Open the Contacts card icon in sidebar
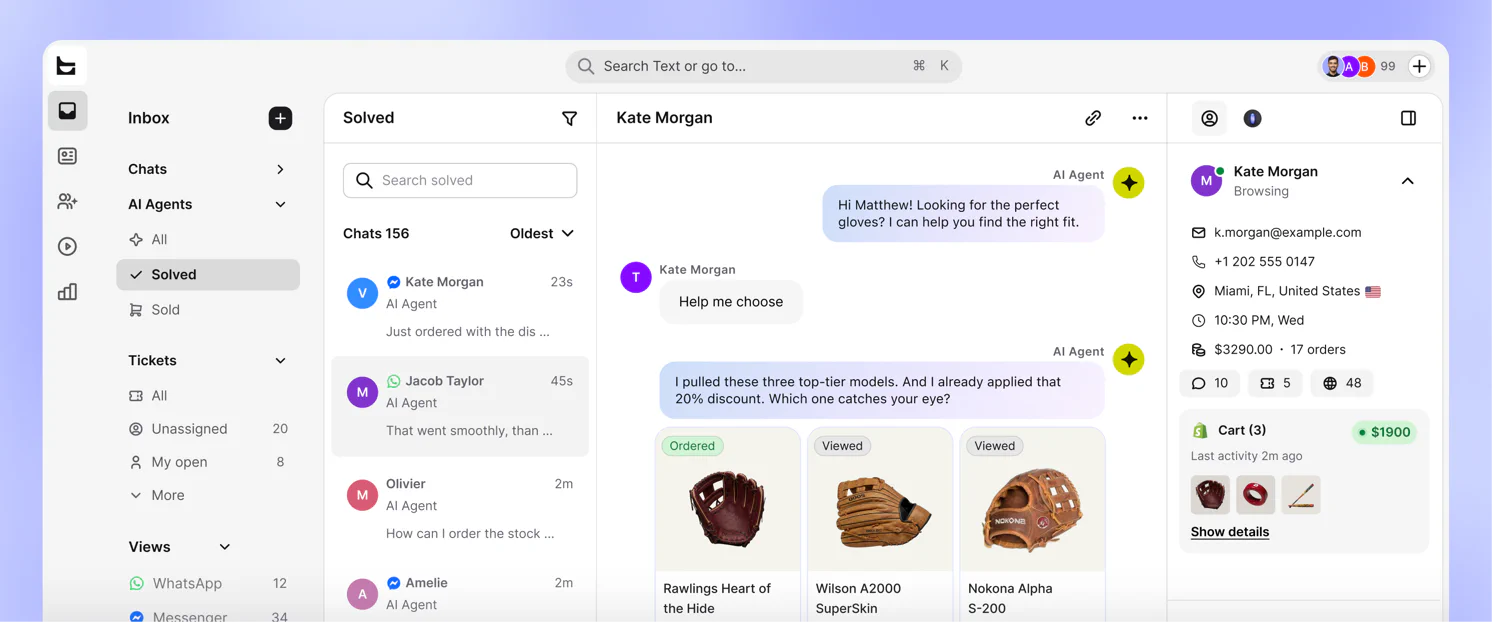1492x622 pixels. click(67, 156)
